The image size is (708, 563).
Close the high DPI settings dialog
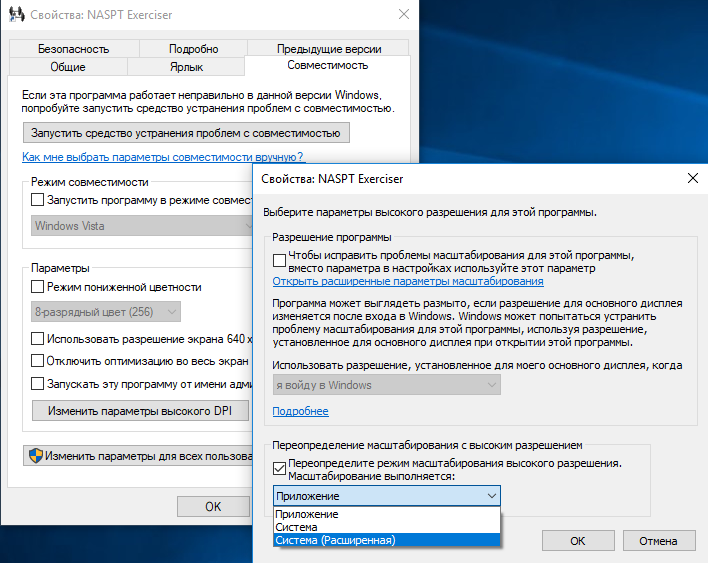pyautogui.click(x=693, y=178)
